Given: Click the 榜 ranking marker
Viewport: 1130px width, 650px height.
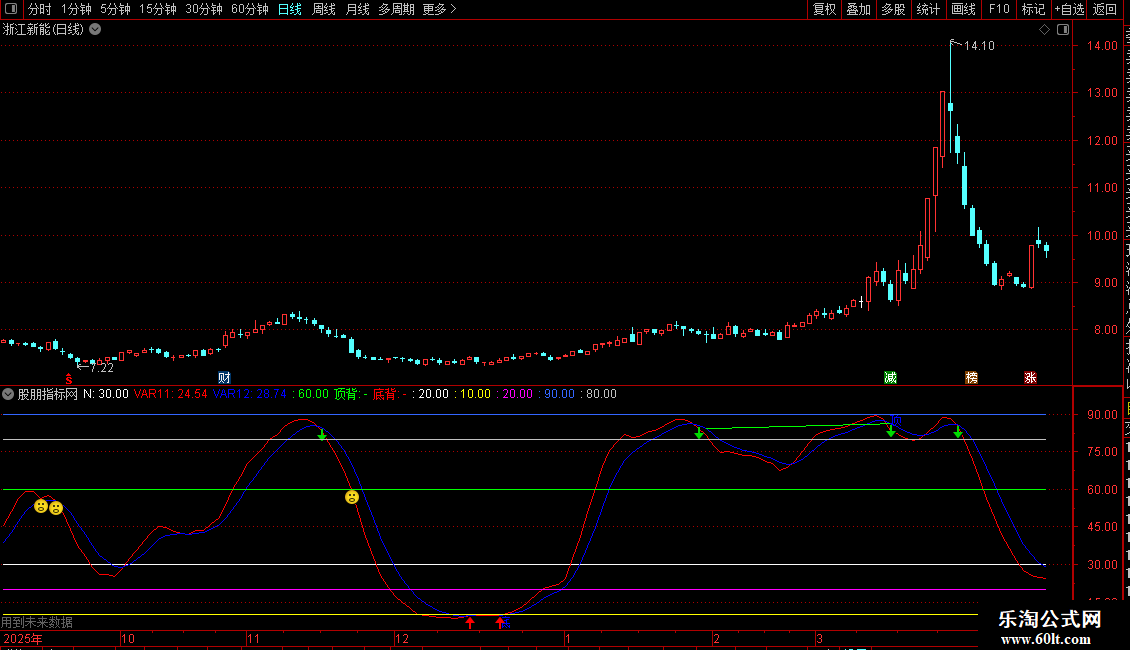Looking at the screenshot, I should pos(971,378).
